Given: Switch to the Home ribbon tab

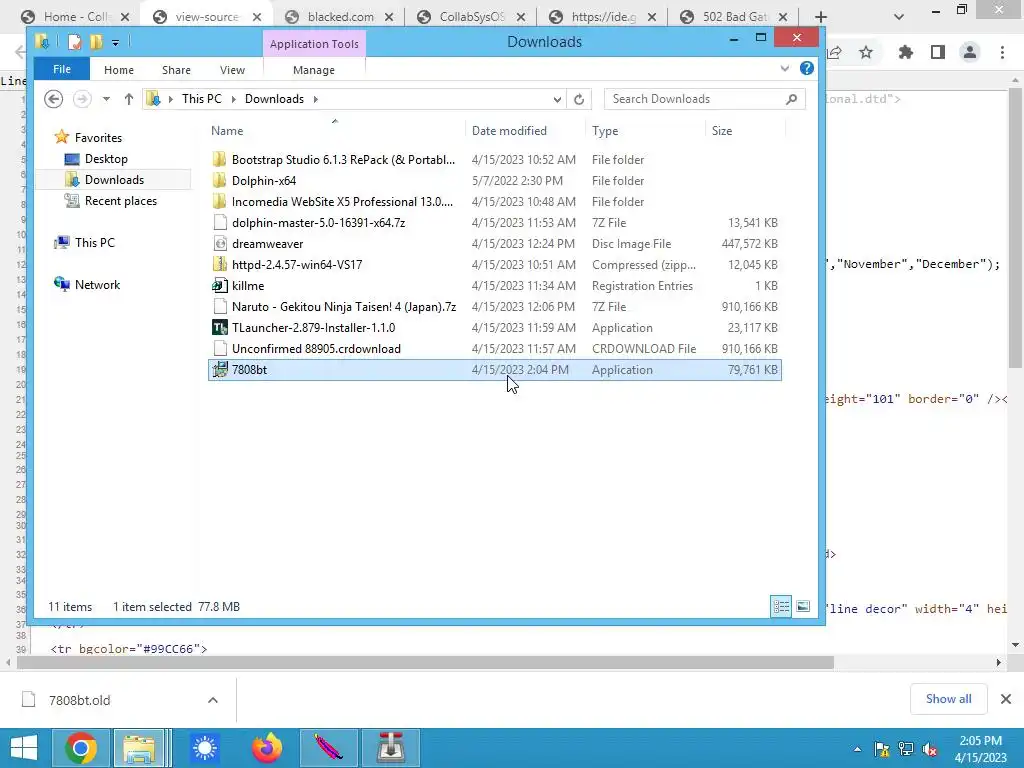Looking at the screenshot, I should click(118, 70).
